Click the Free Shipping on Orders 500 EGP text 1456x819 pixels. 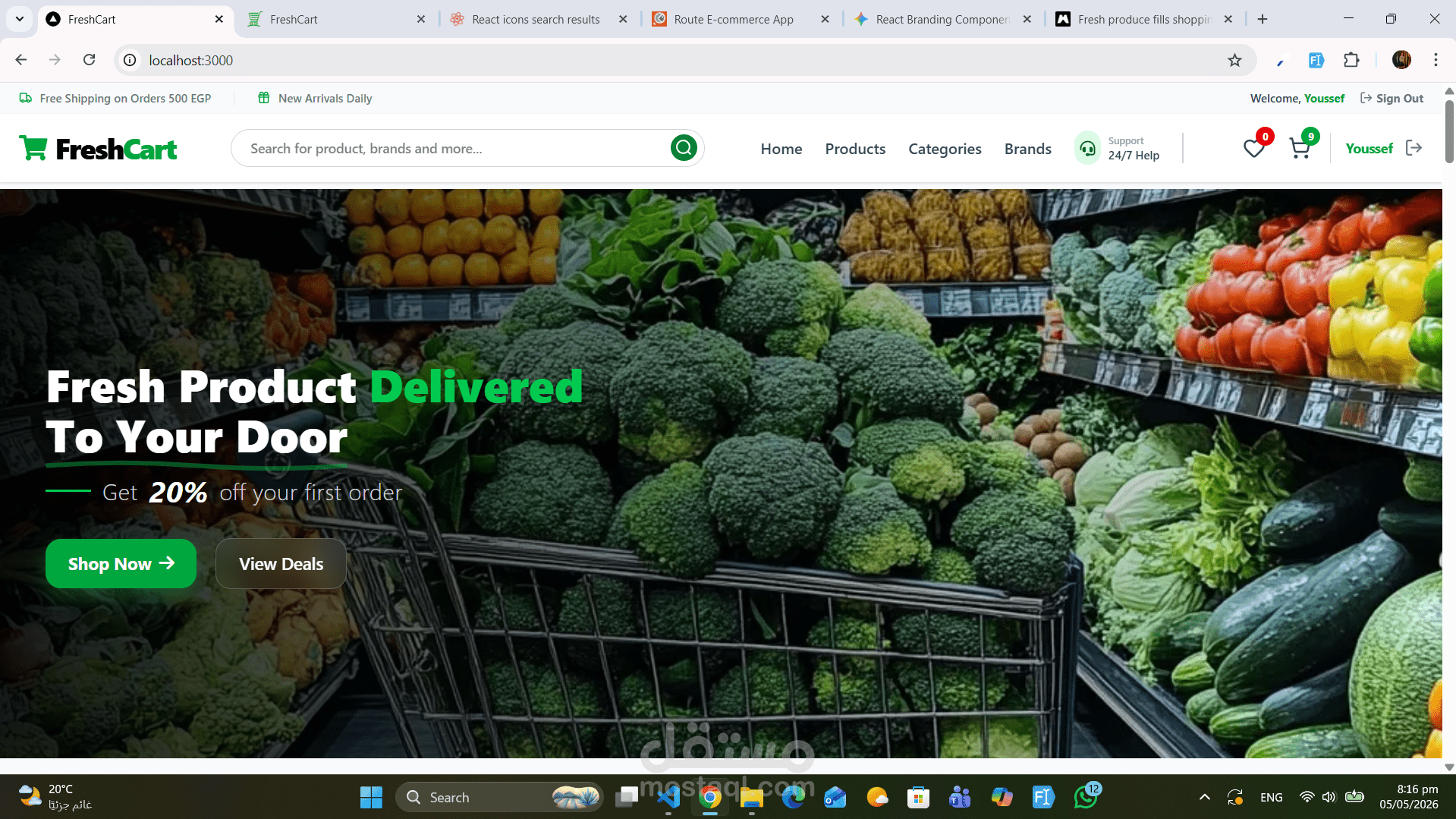pos(125,98)
